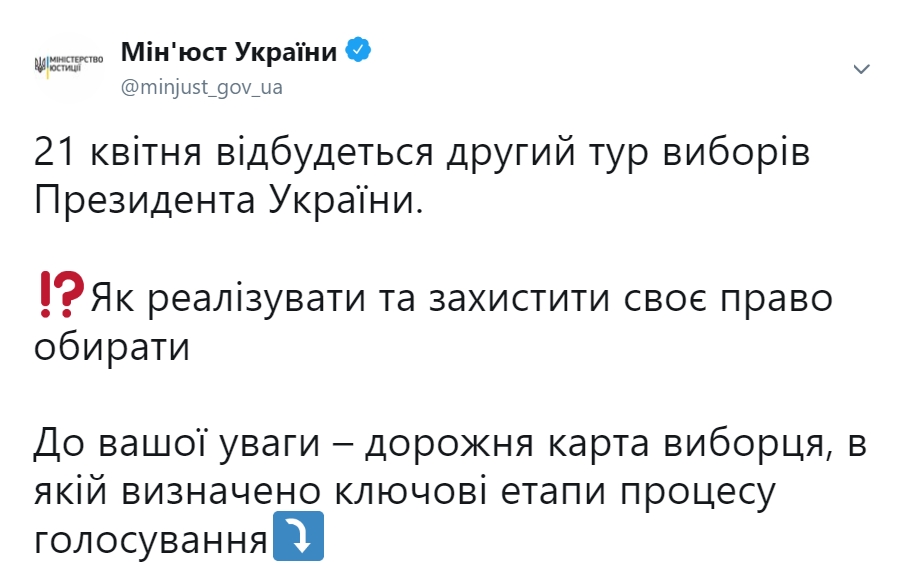
Task: Click the red exclamation question mark emoji
Action: [62, 295]
